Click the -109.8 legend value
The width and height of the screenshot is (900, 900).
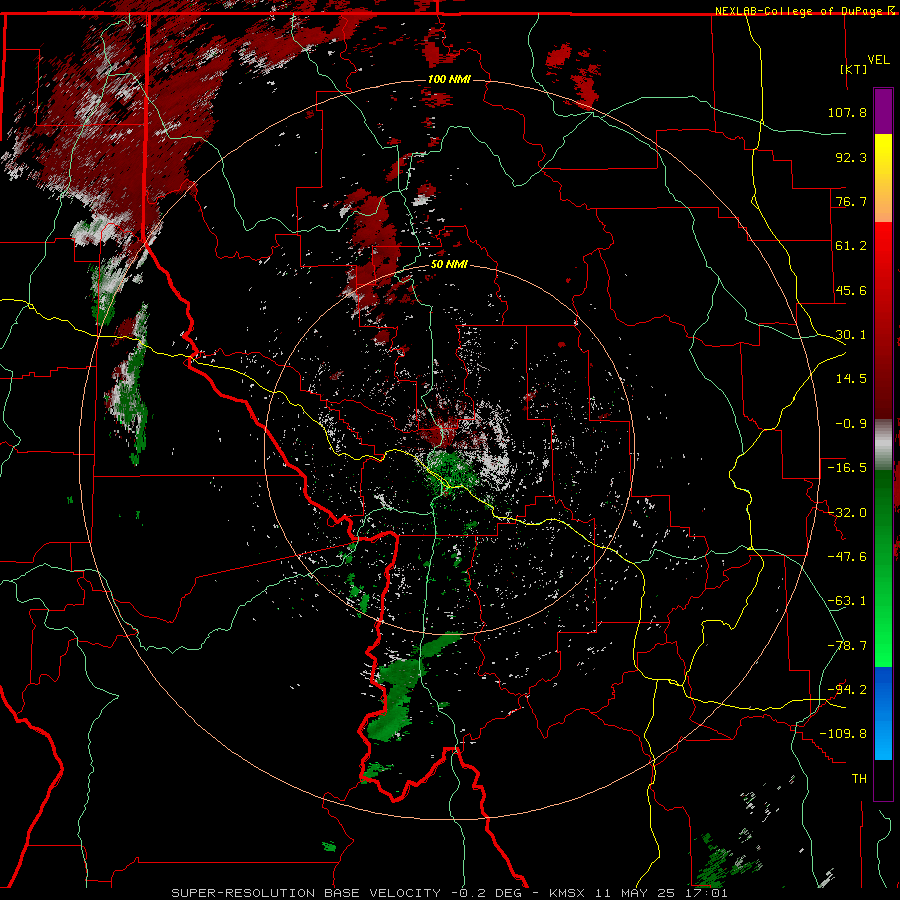coord(843,734)
